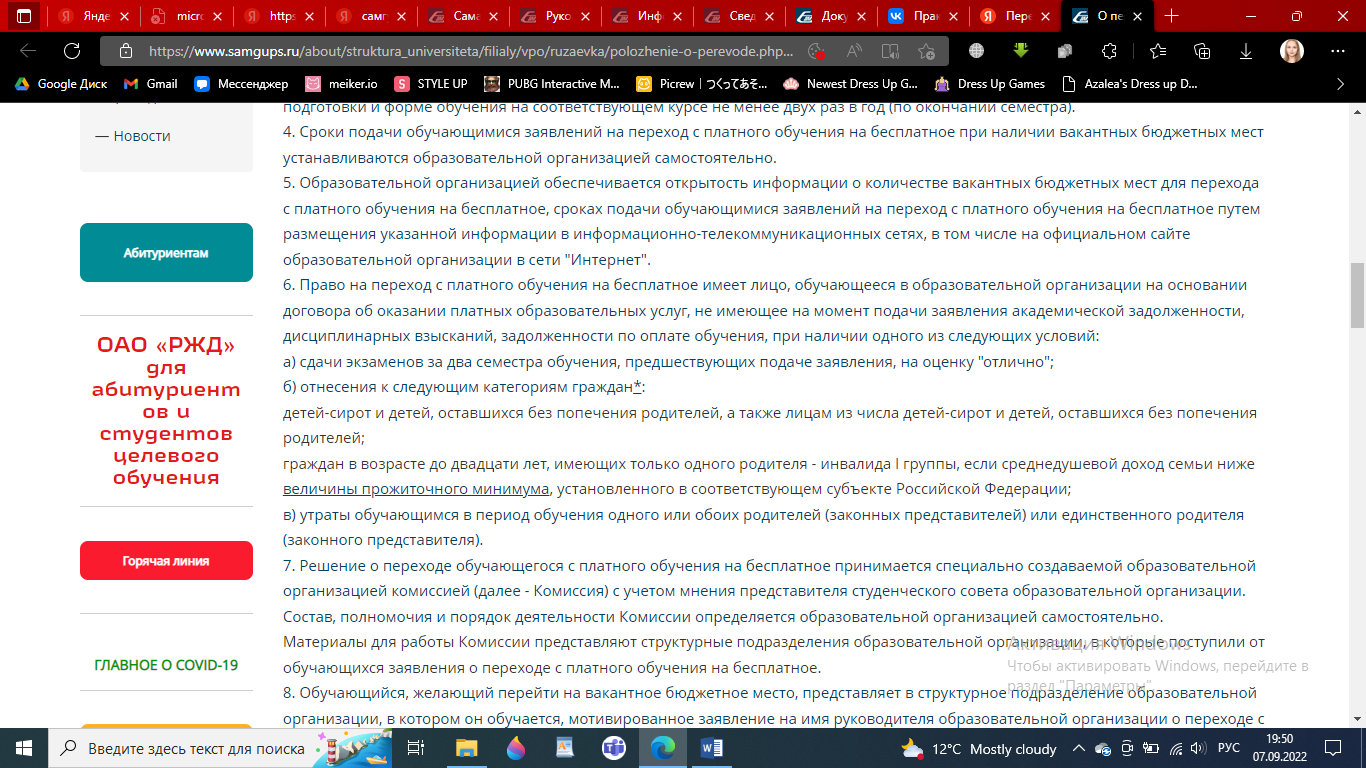Add this page to favorites
1366x768 pixels.
(926, 51)
